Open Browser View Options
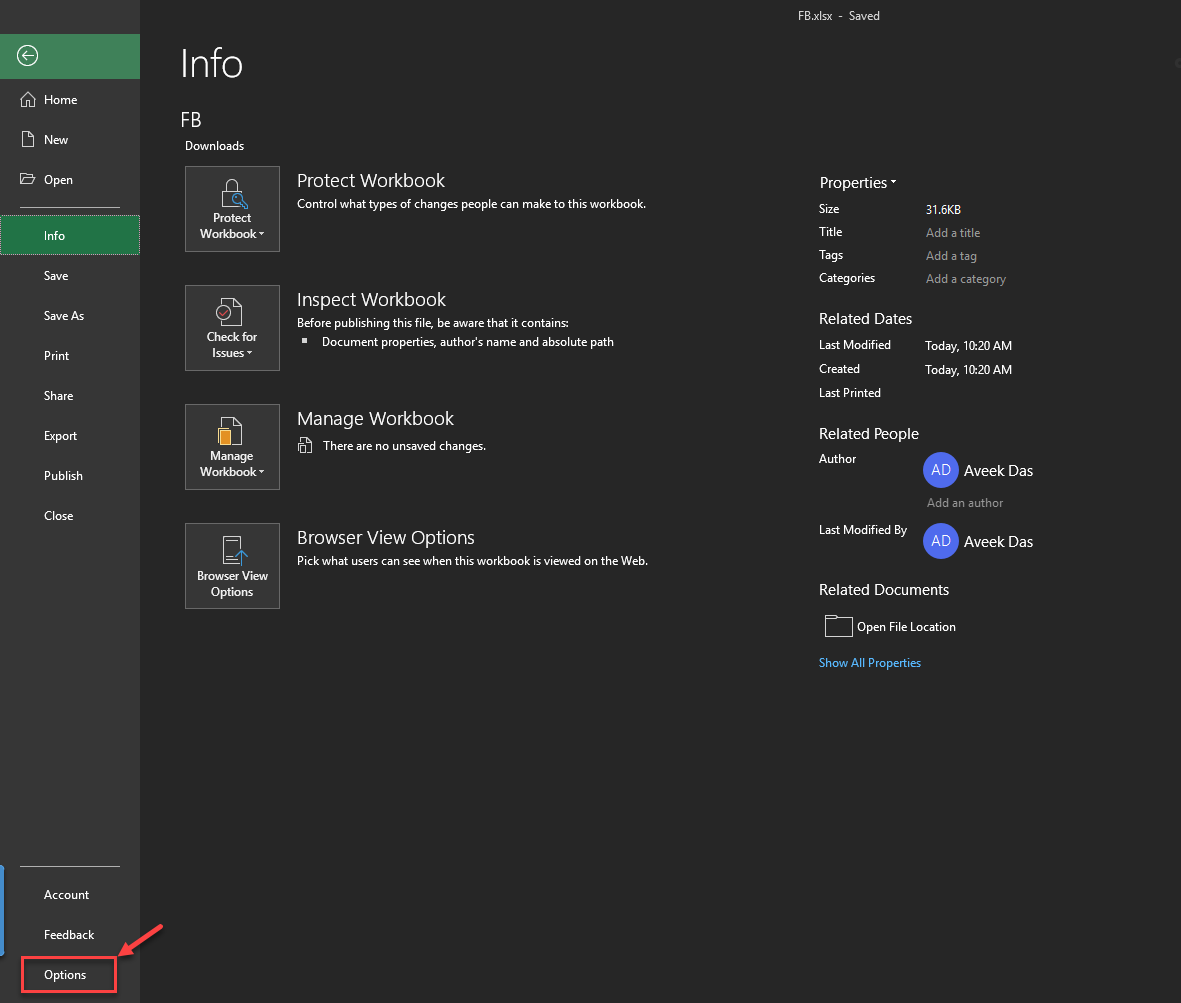Viewport: 1181px width, 1003px height. tap(232, 566)
